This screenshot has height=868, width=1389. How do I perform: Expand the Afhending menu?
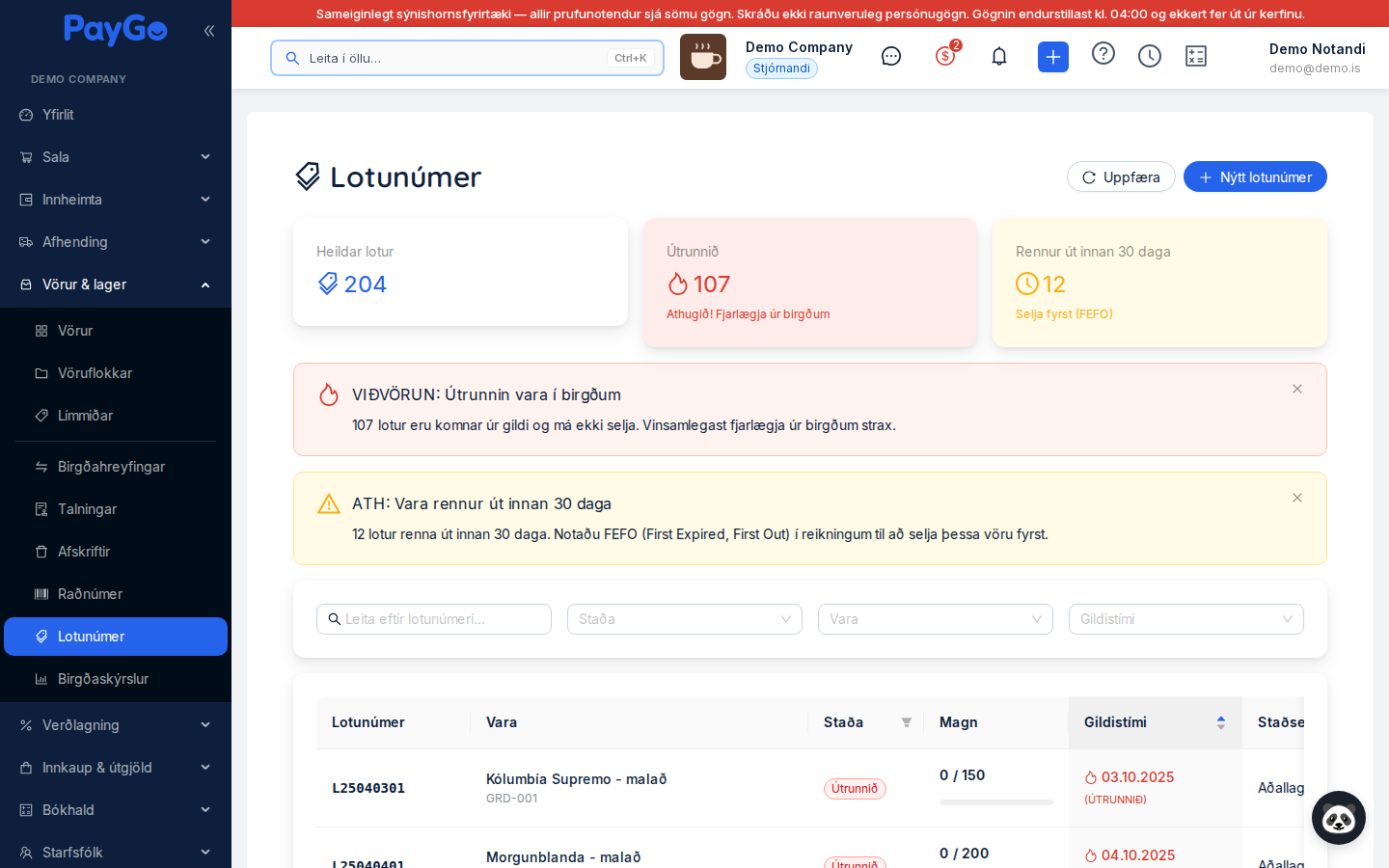click(116, 242)
